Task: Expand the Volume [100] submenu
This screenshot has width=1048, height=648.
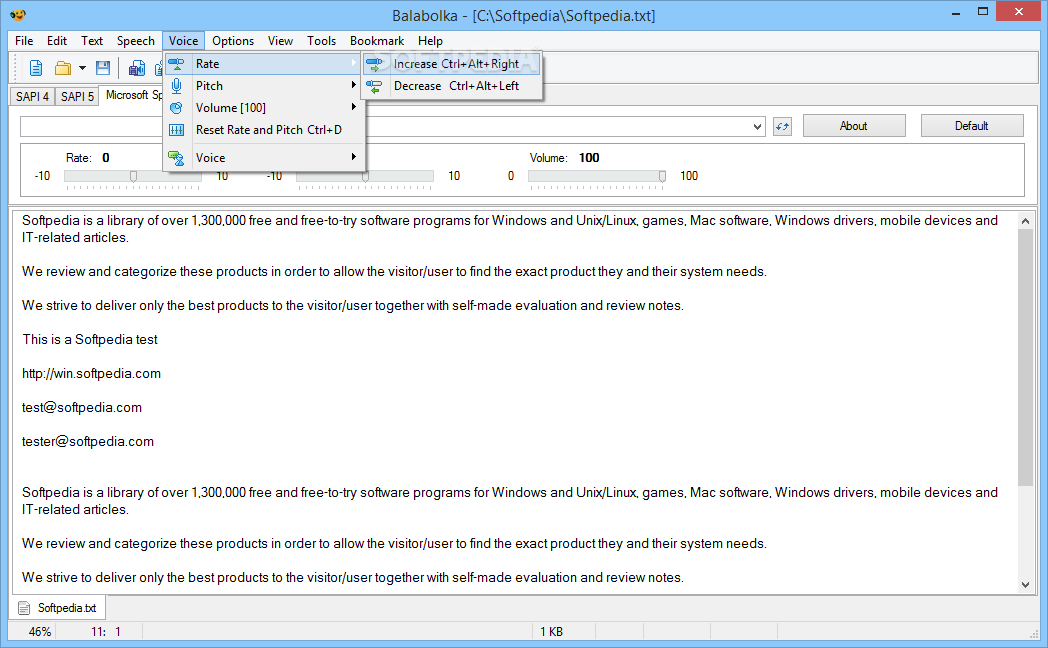Action: pyautogui.click(x=264, y=108)
